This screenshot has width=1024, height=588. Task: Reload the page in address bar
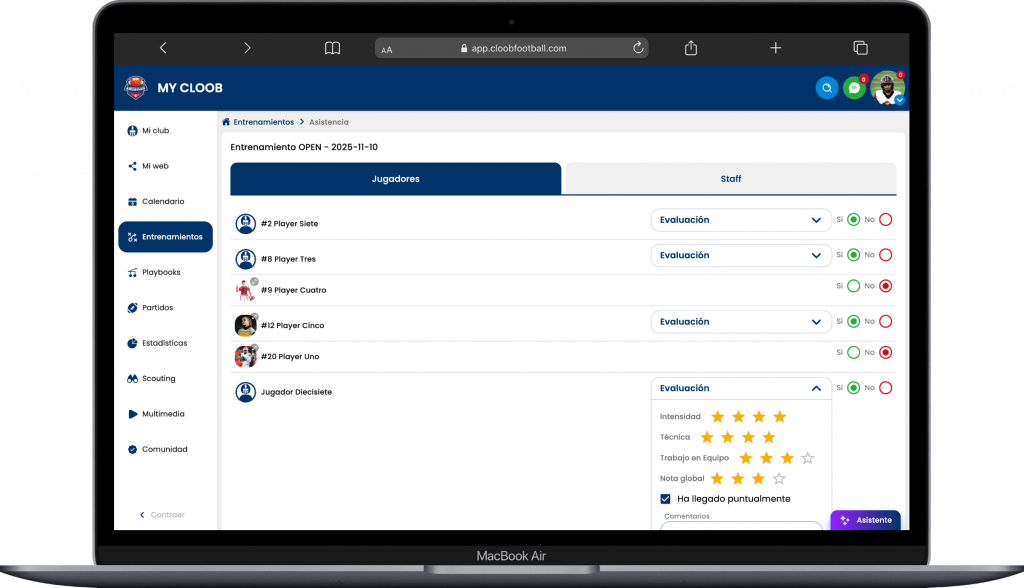click(x=638, y=48)
